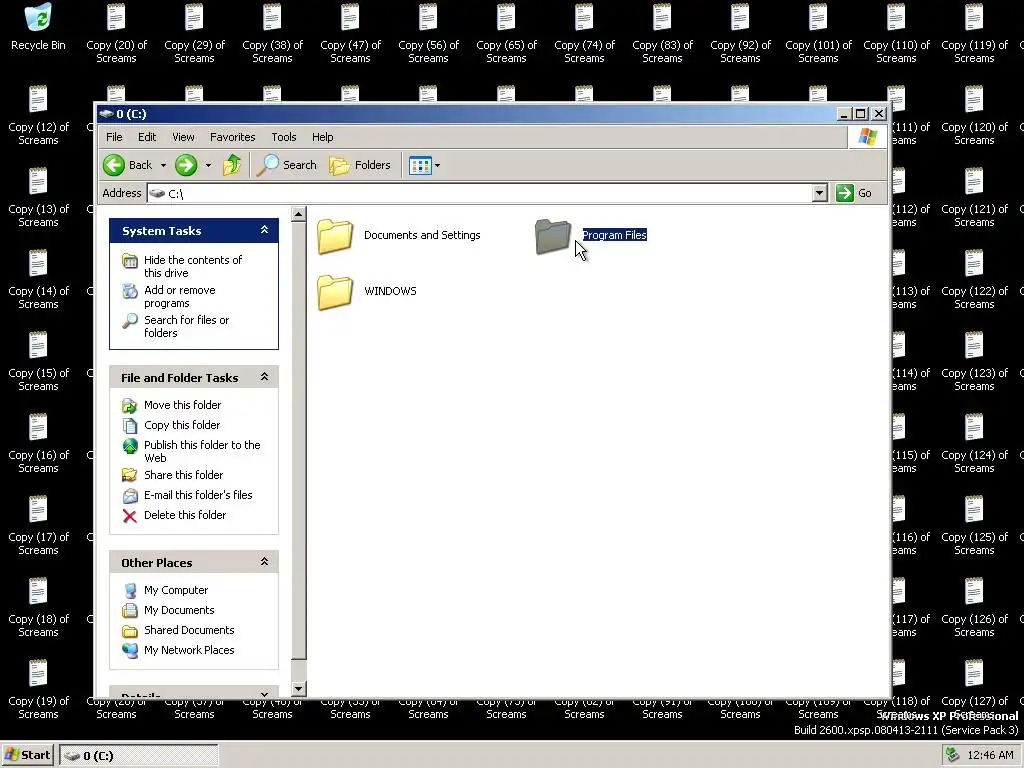This screenshot has width=1024, height=768.
Task: Click Copy this folder
Action: click(182, 425)
